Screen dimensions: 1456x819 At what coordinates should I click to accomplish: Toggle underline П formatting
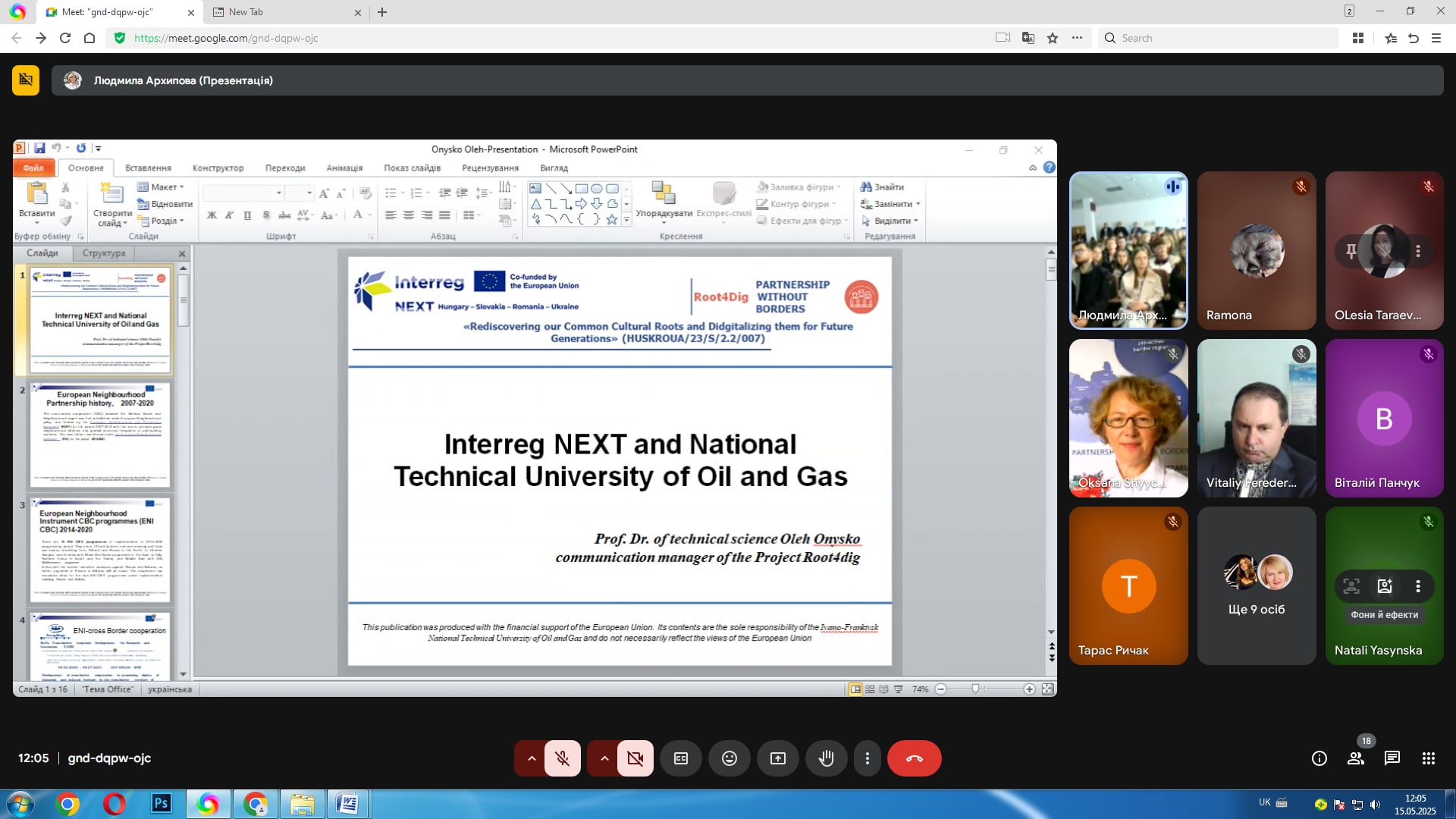tap(247, 215)
